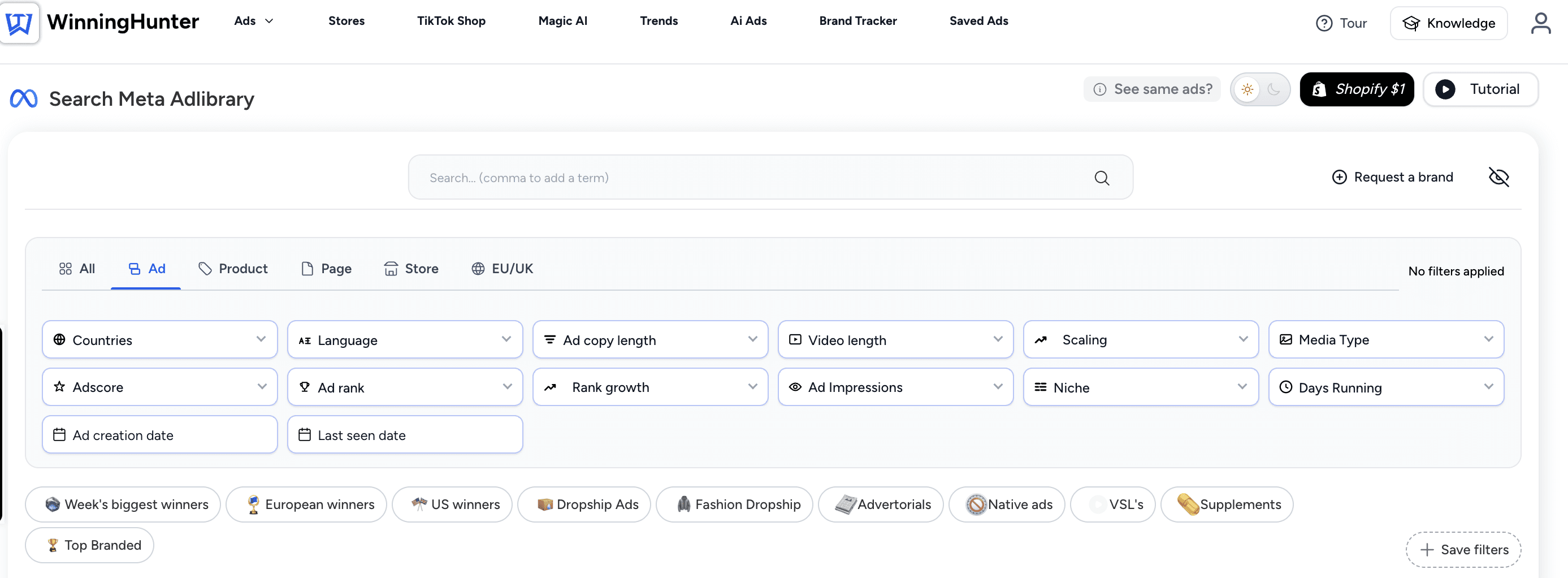This screenshot has height=578, width=1568.
Task: Apply Week's biggest winners preset
Action: coord(123,504)
